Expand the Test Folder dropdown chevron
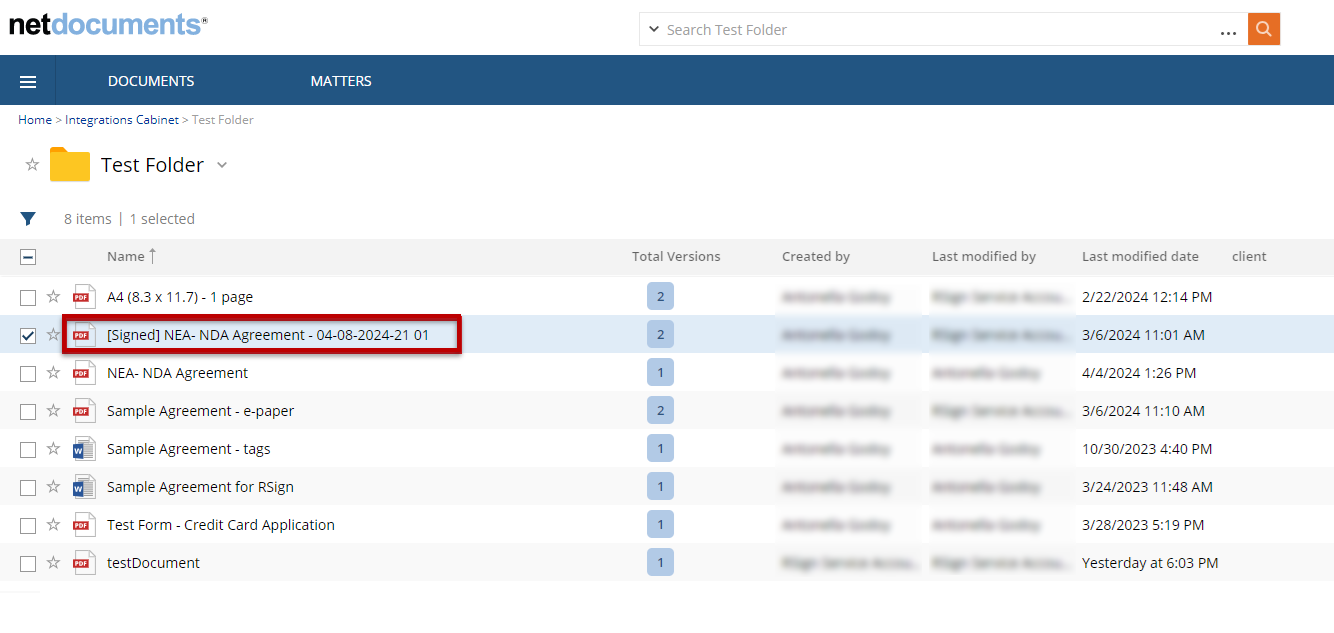 (x=222, y=165)
